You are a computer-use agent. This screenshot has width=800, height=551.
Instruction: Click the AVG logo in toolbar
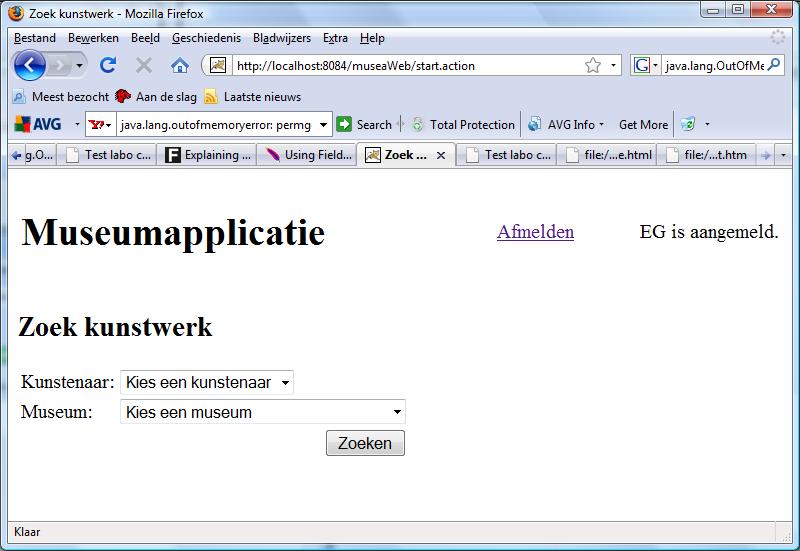(x=38, y=125)
